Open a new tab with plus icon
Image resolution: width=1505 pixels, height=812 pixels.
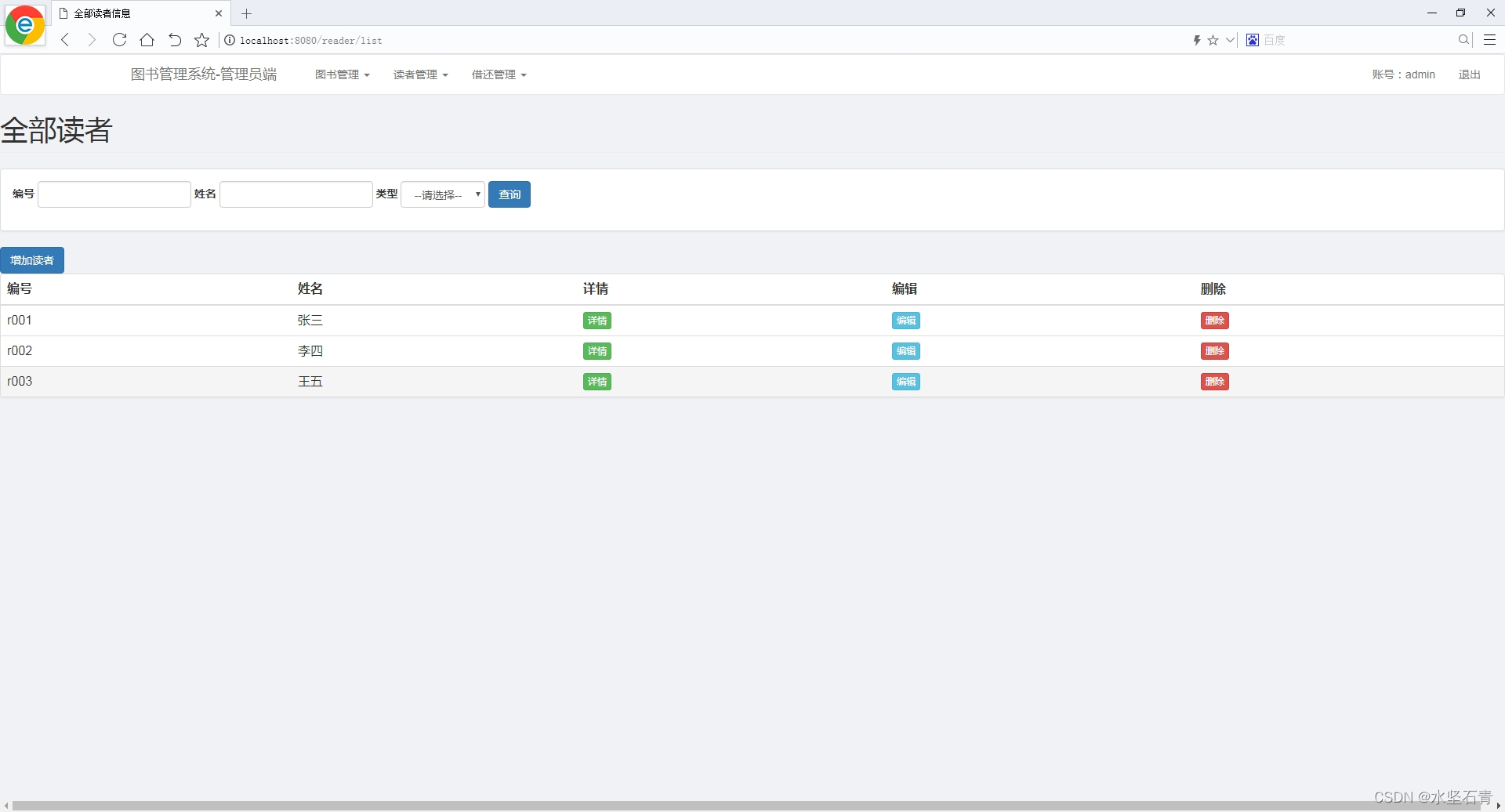(246, 13)
